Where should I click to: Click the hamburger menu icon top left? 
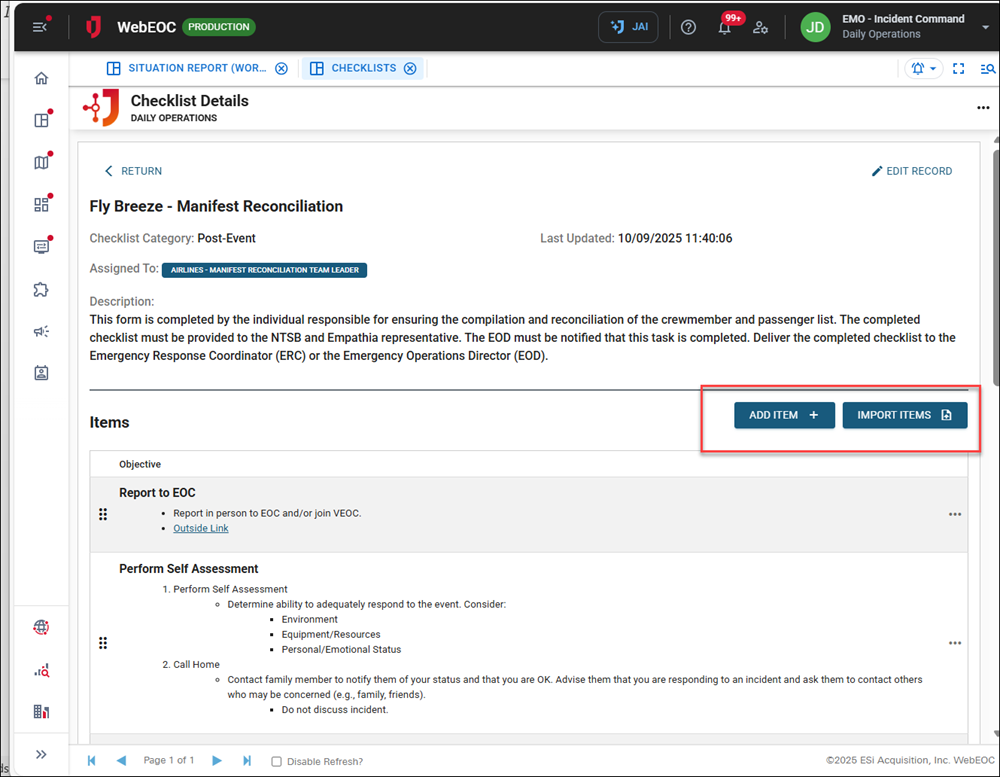click(x=40, y=26)
